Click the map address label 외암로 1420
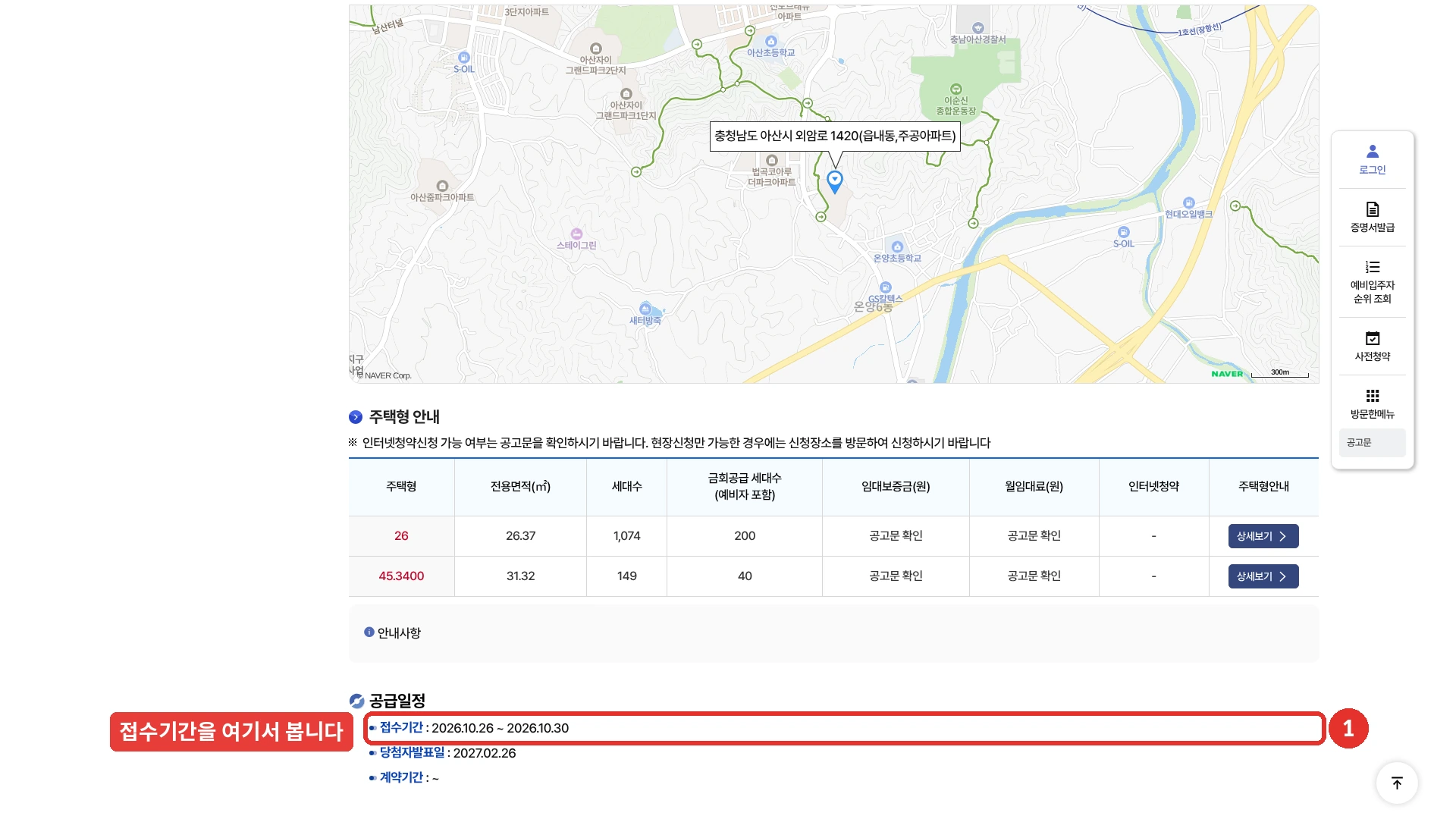 click(x=835, y=136)
